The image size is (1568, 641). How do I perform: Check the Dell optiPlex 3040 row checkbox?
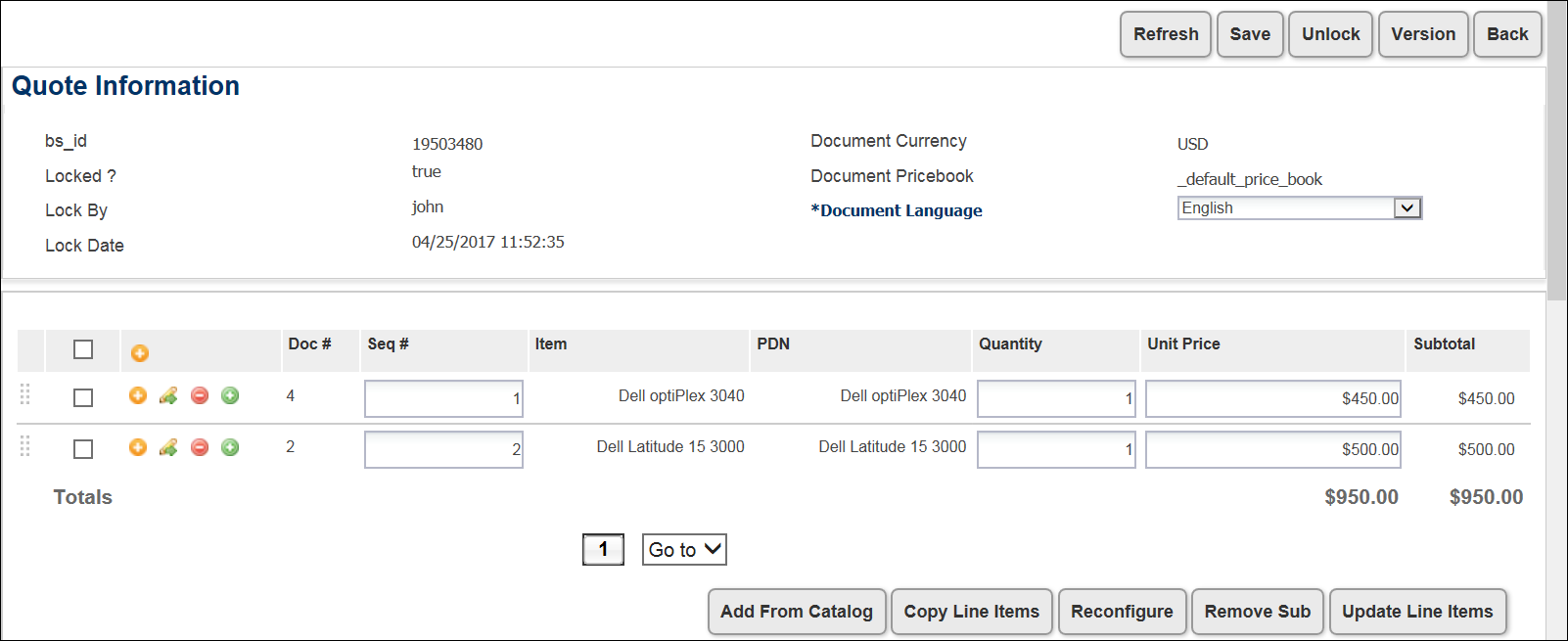(x=83, y=397)
